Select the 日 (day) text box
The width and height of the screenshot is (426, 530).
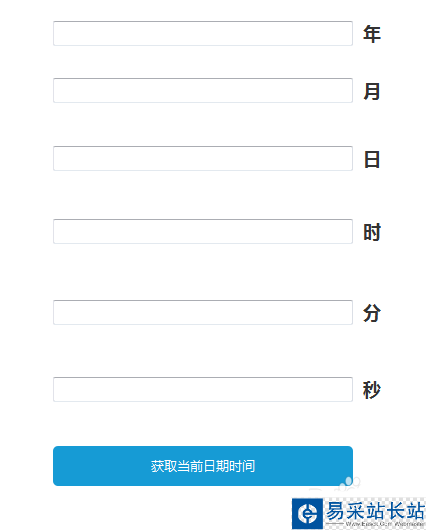point(203,158)
